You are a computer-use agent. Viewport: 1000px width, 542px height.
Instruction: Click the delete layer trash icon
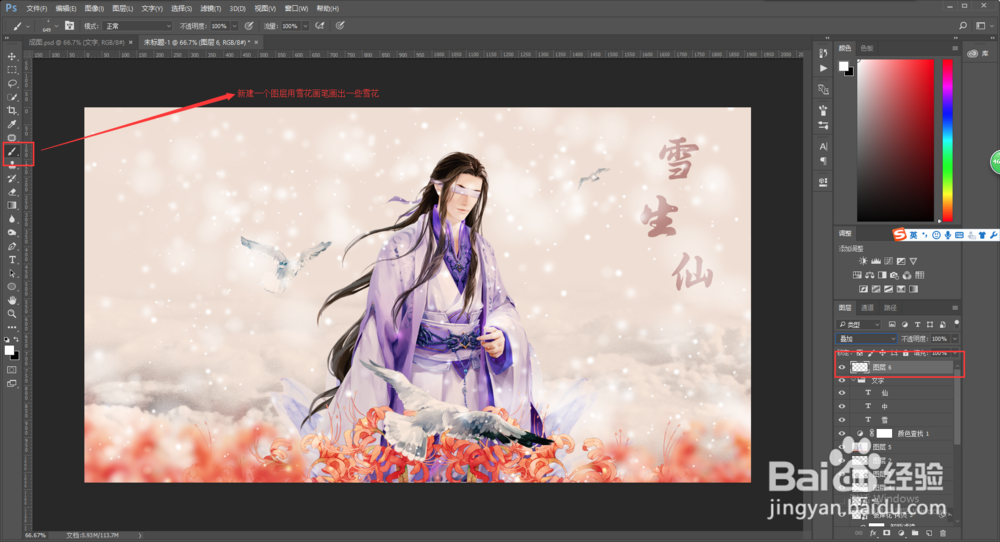pos(943,533)
